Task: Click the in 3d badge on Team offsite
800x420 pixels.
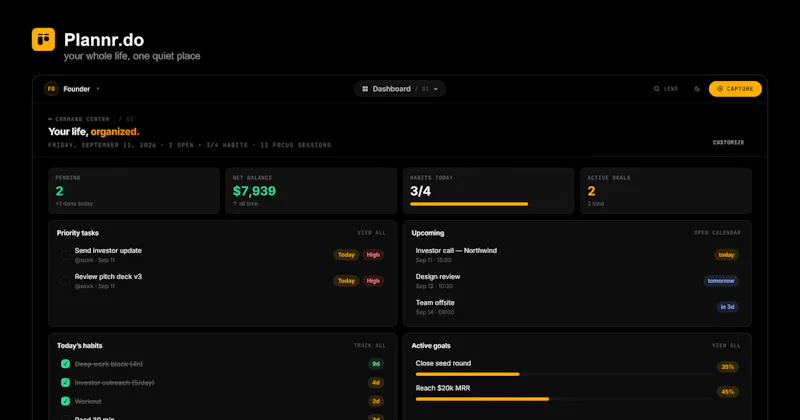Action: 727,307
